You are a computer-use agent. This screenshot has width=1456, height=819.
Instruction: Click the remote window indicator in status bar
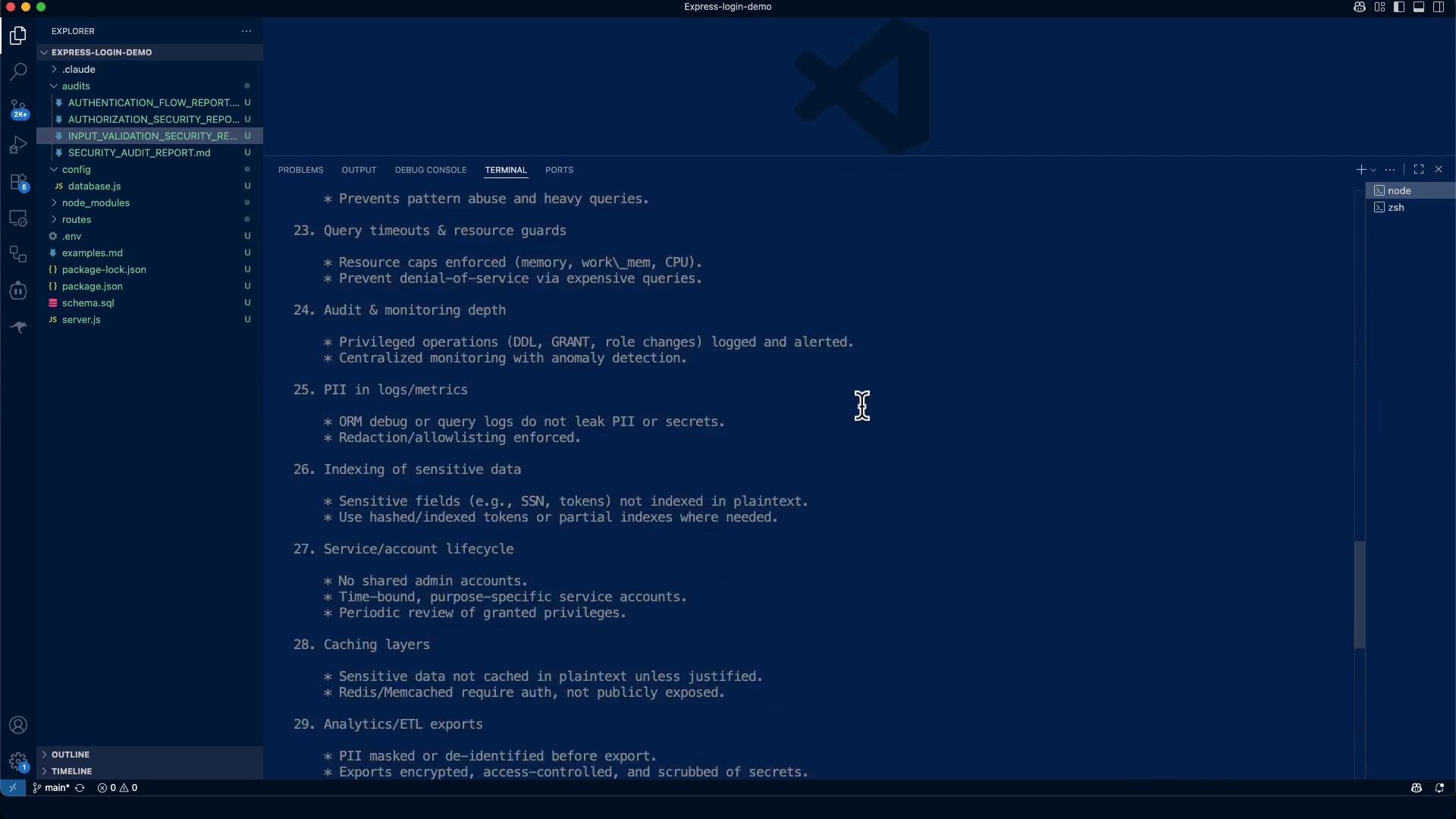pos(12,788)
